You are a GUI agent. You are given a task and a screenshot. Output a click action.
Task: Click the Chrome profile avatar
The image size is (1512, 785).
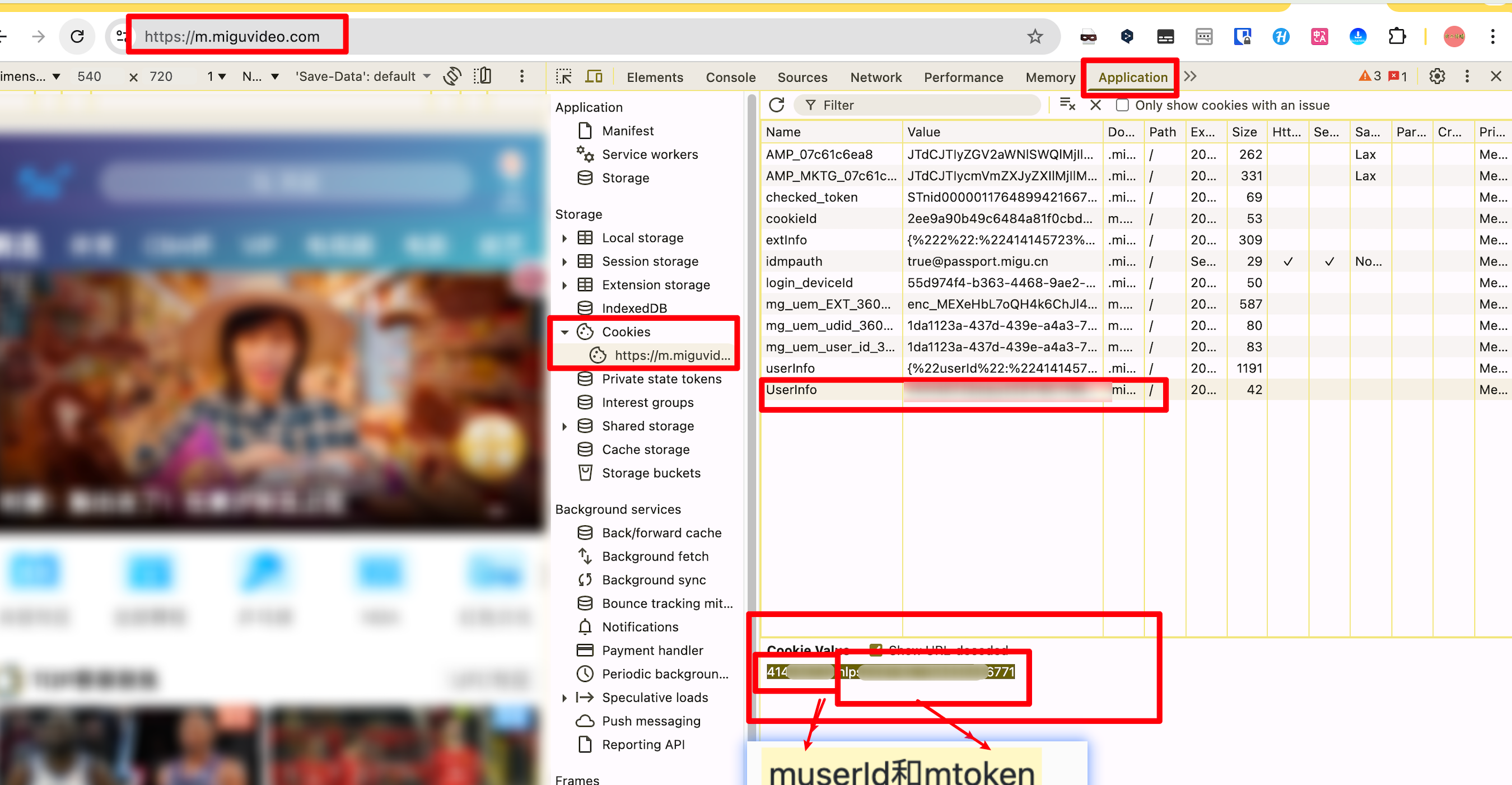pos(1454,36)
